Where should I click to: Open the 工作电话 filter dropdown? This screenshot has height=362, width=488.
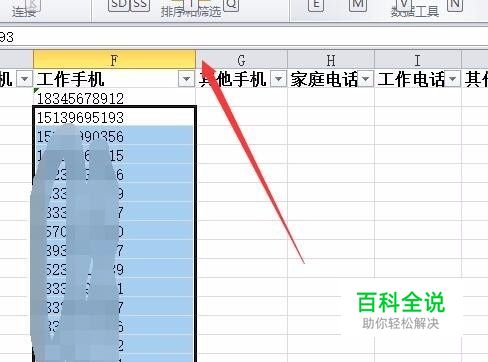(452, 79)
